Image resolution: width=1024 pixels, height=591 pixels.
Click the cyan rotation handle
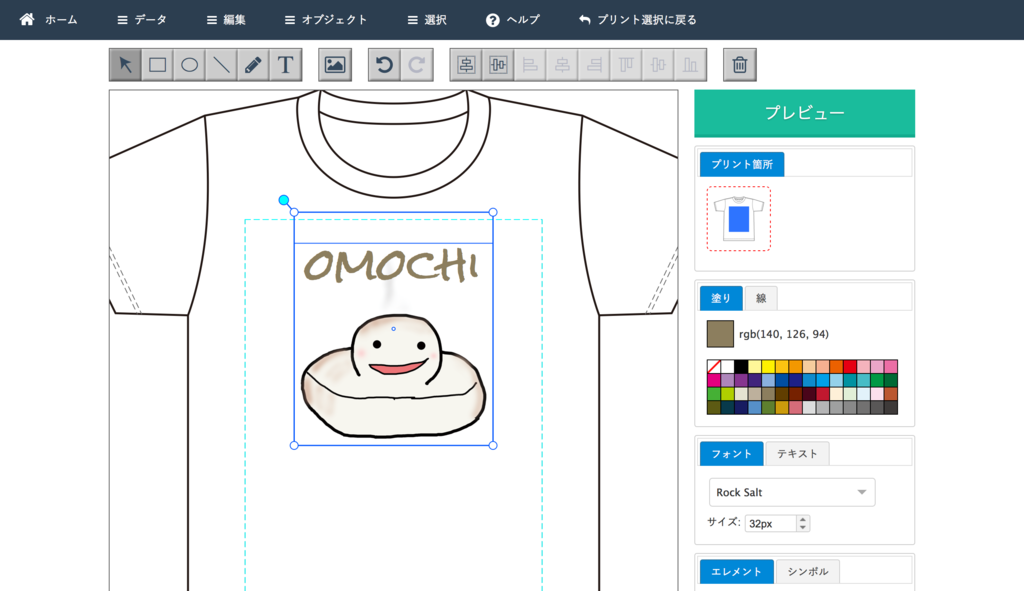(x=283, y=200)
